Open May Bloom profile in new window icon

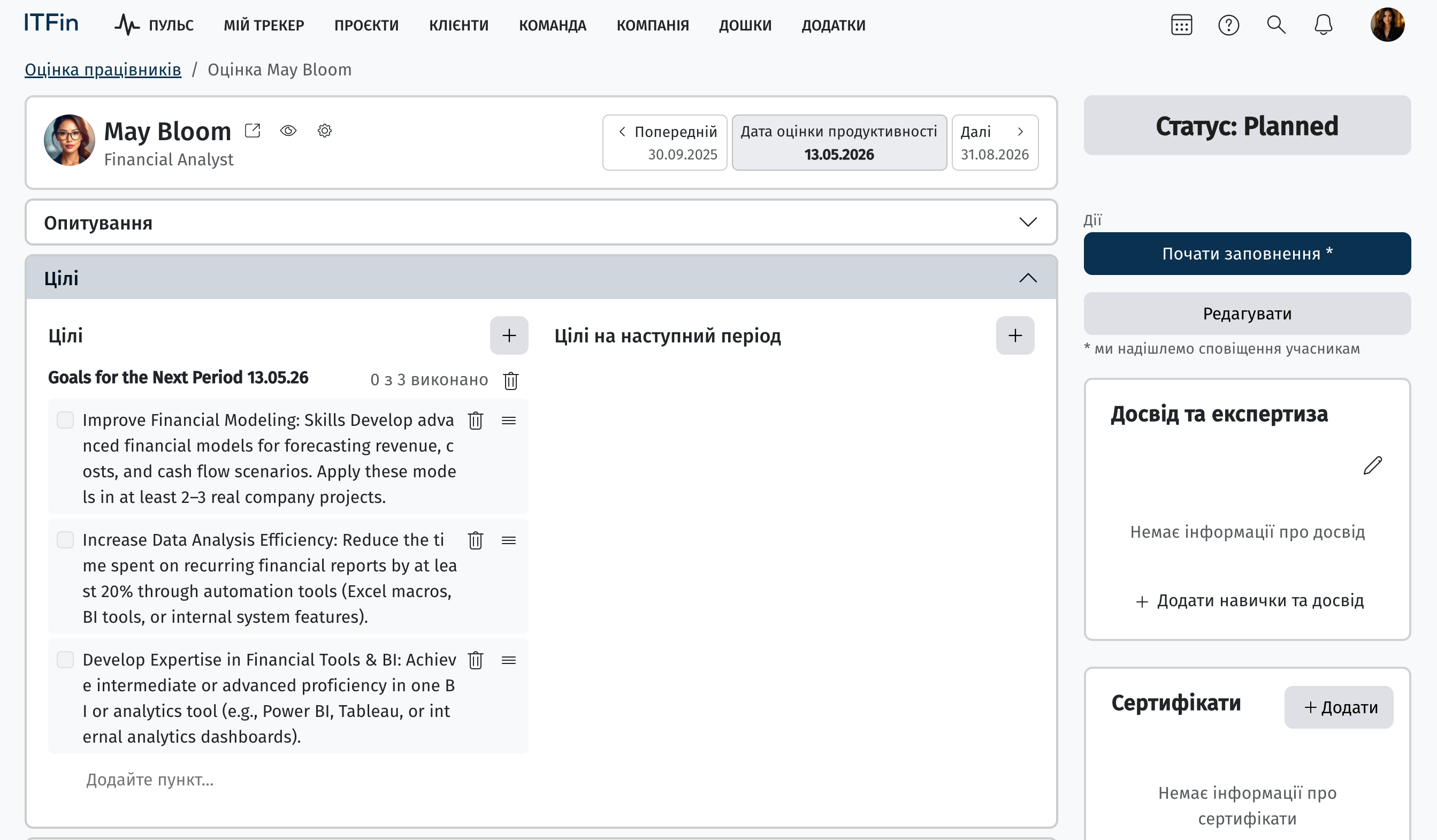(x=252, y=131)
